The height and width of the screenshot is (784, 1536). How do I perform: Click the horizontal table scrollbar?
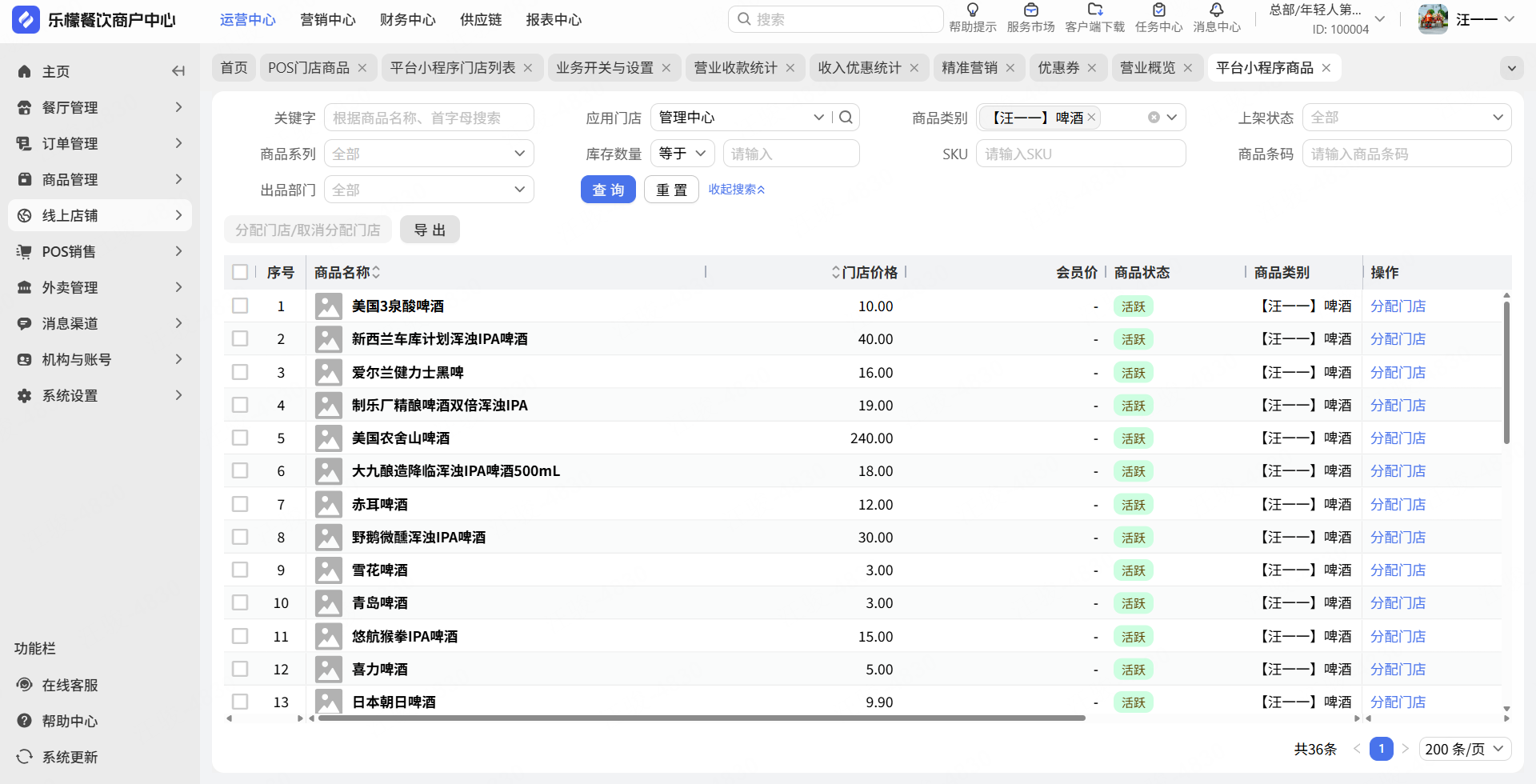click(x=701, y=718)
